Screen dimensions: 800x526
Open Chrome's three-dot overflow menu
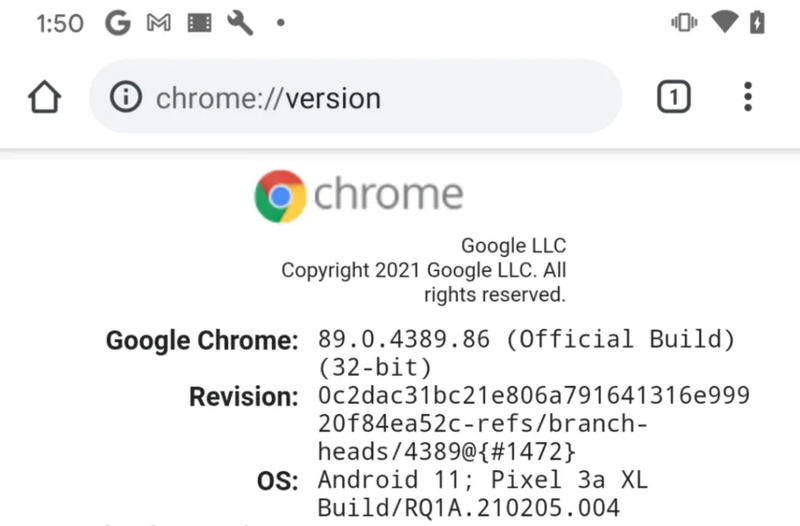coord(747,96)
